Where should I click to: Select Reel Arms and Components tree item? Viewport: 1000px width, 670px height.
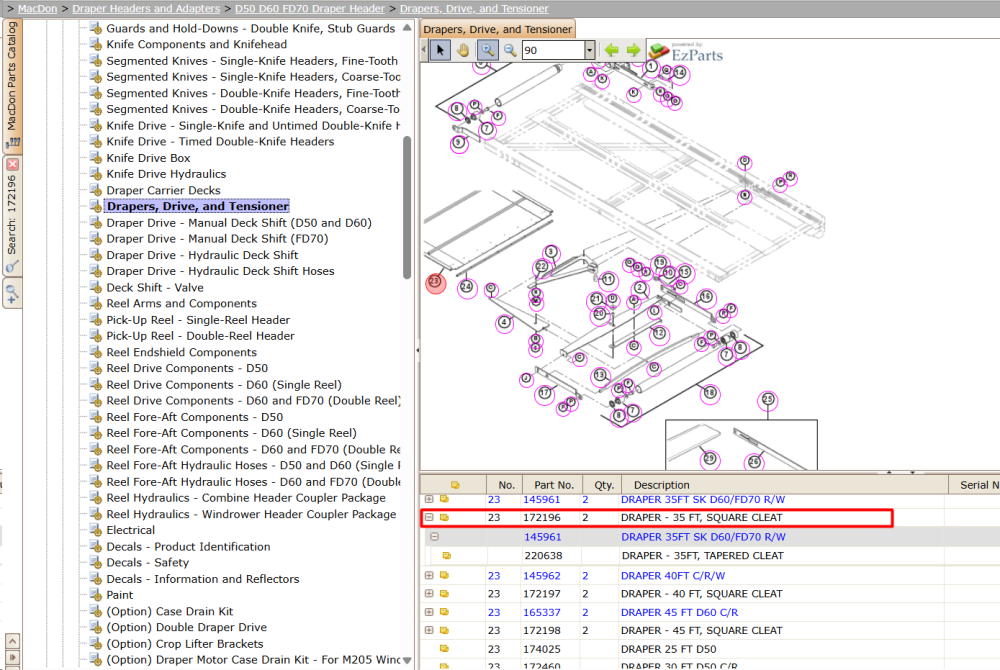[181, 303]
